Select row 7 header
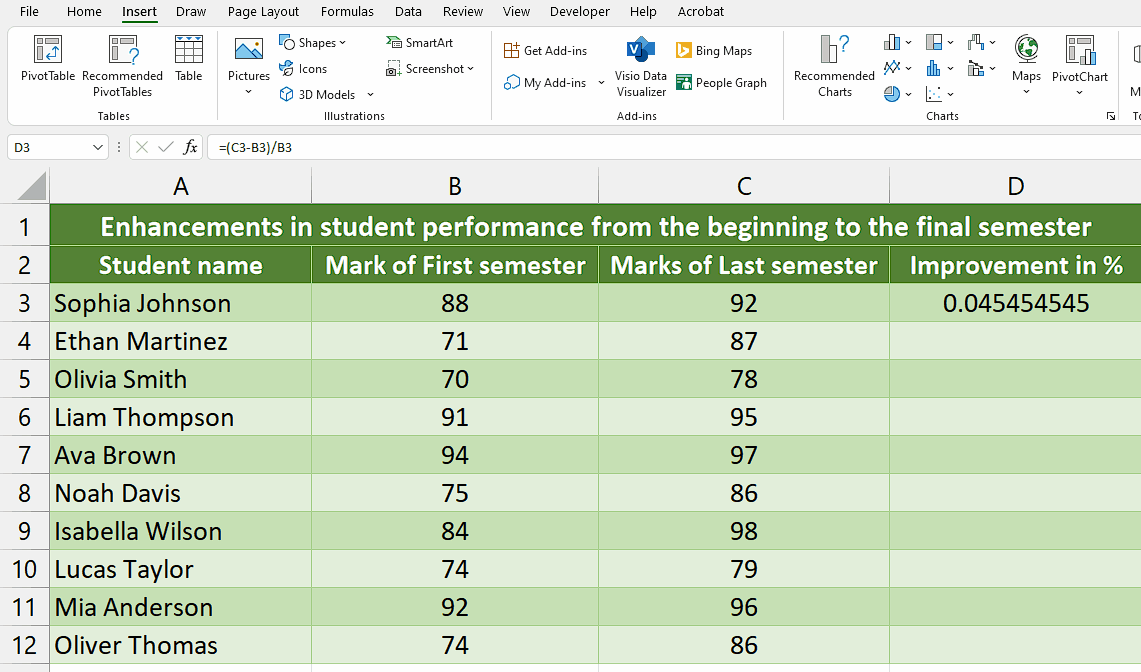This screenshot has width=1141, height=672. 24,455
